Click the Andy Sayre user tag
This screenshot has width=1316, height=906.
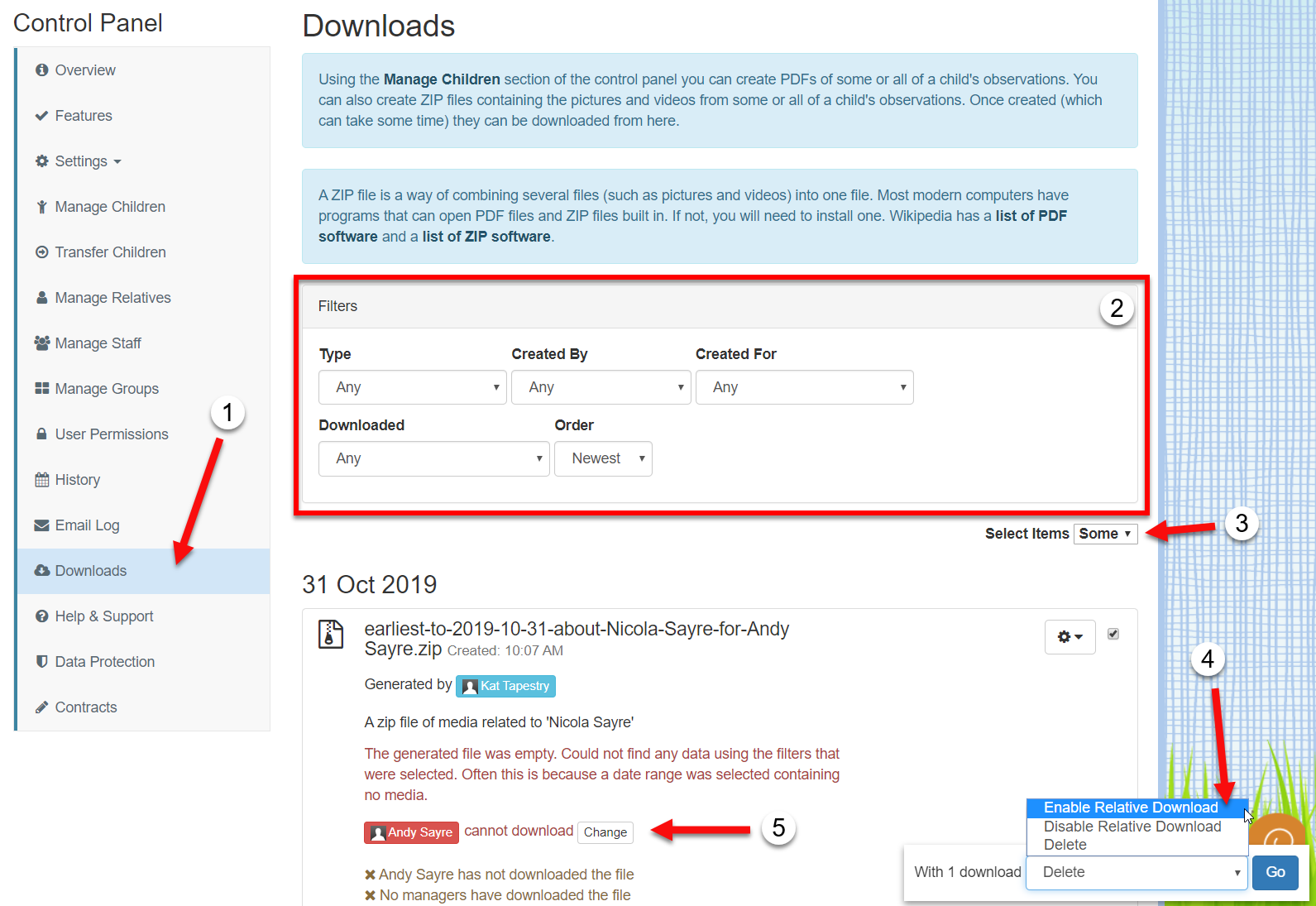[x=411, y=832]
